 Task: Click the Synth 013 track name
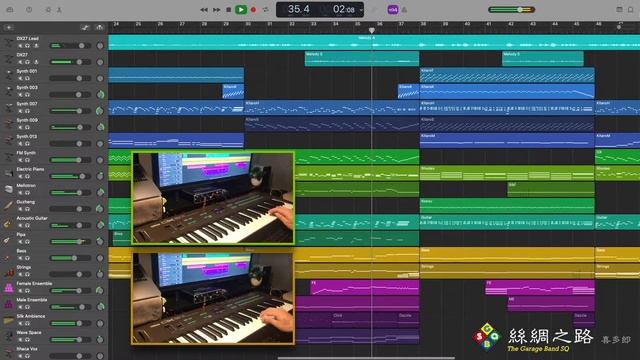[x=27, y=136]
